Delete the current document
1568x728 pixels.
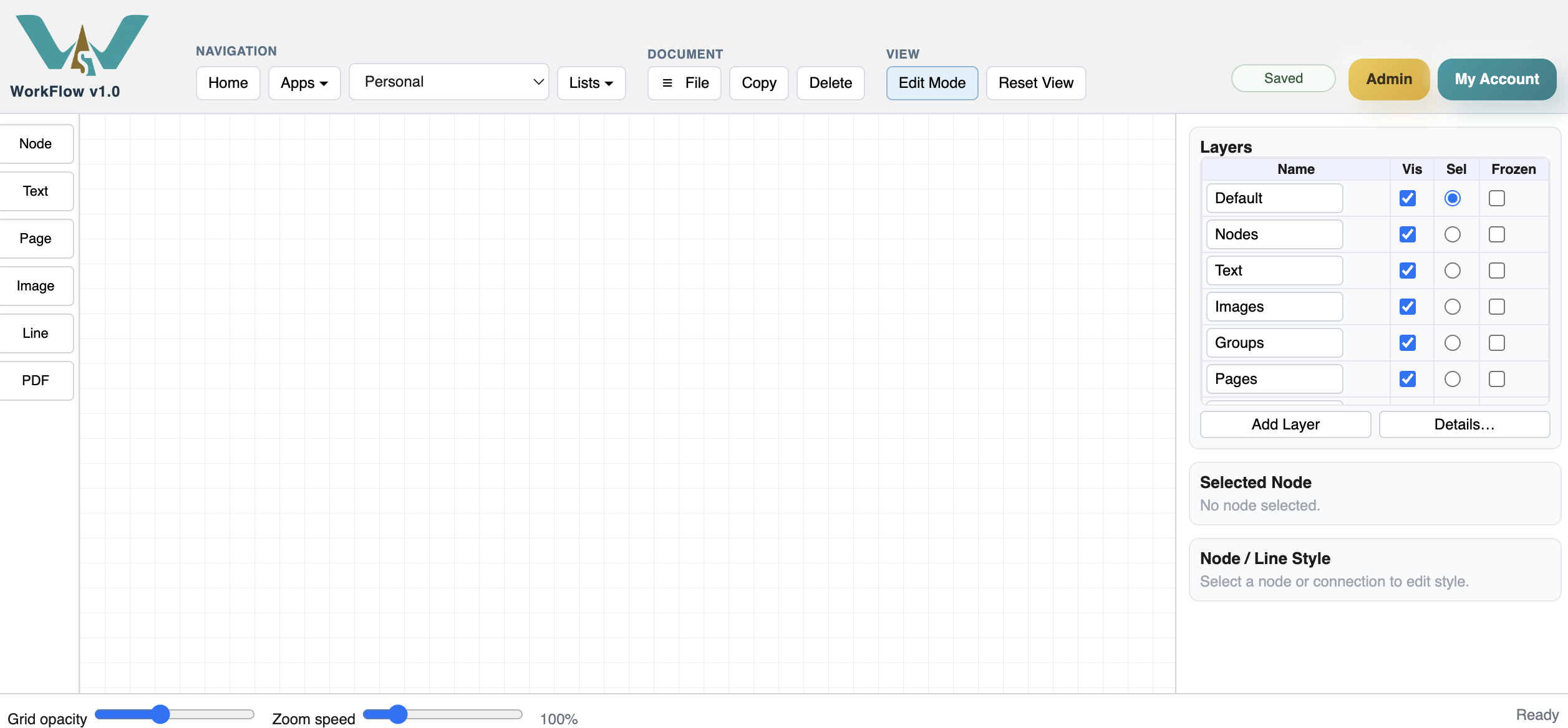[831, 83]
